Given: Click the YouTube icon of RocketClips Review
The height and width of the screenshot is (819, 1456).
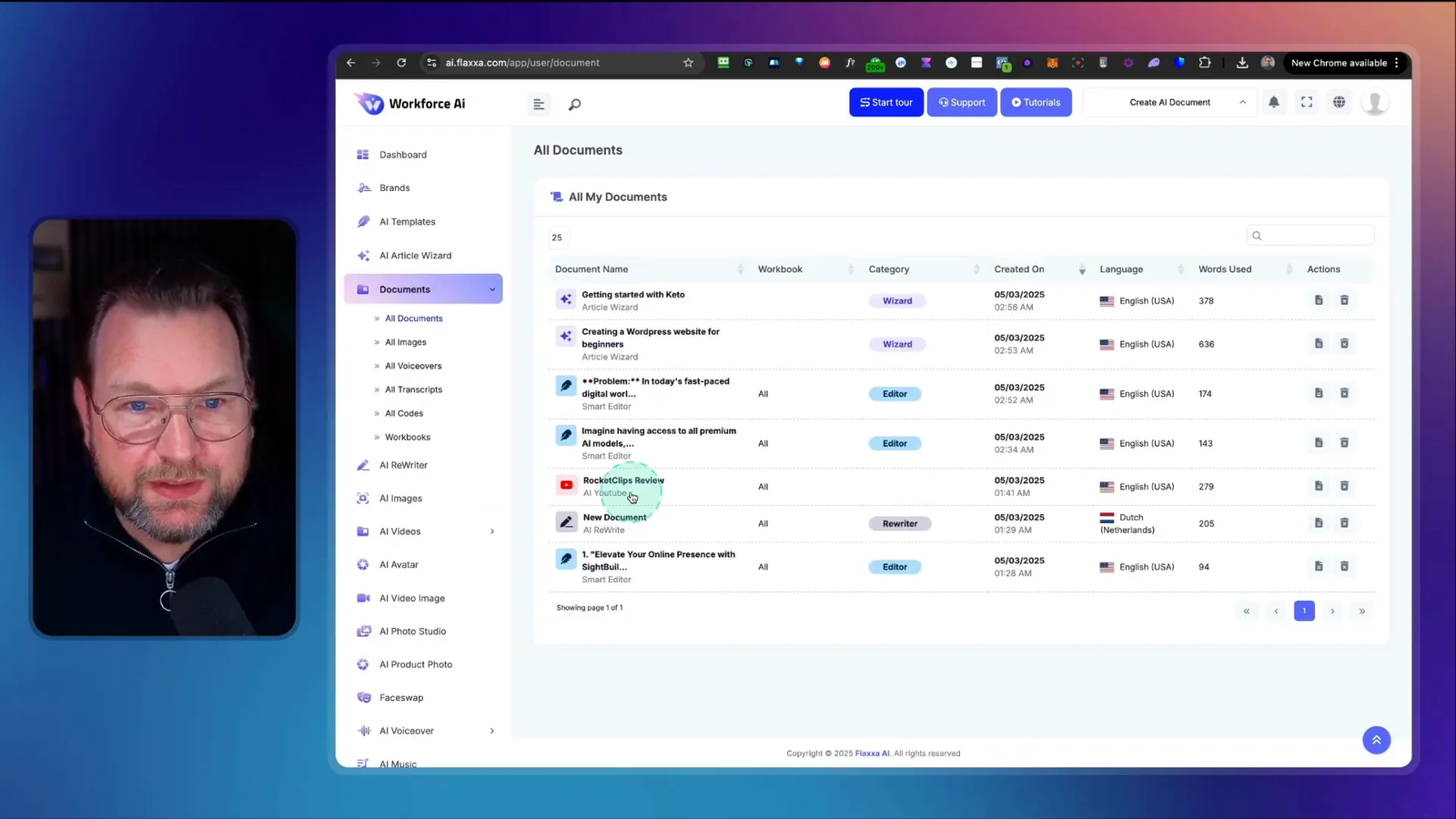Looking at the screenshot, I should pos(566,485).
